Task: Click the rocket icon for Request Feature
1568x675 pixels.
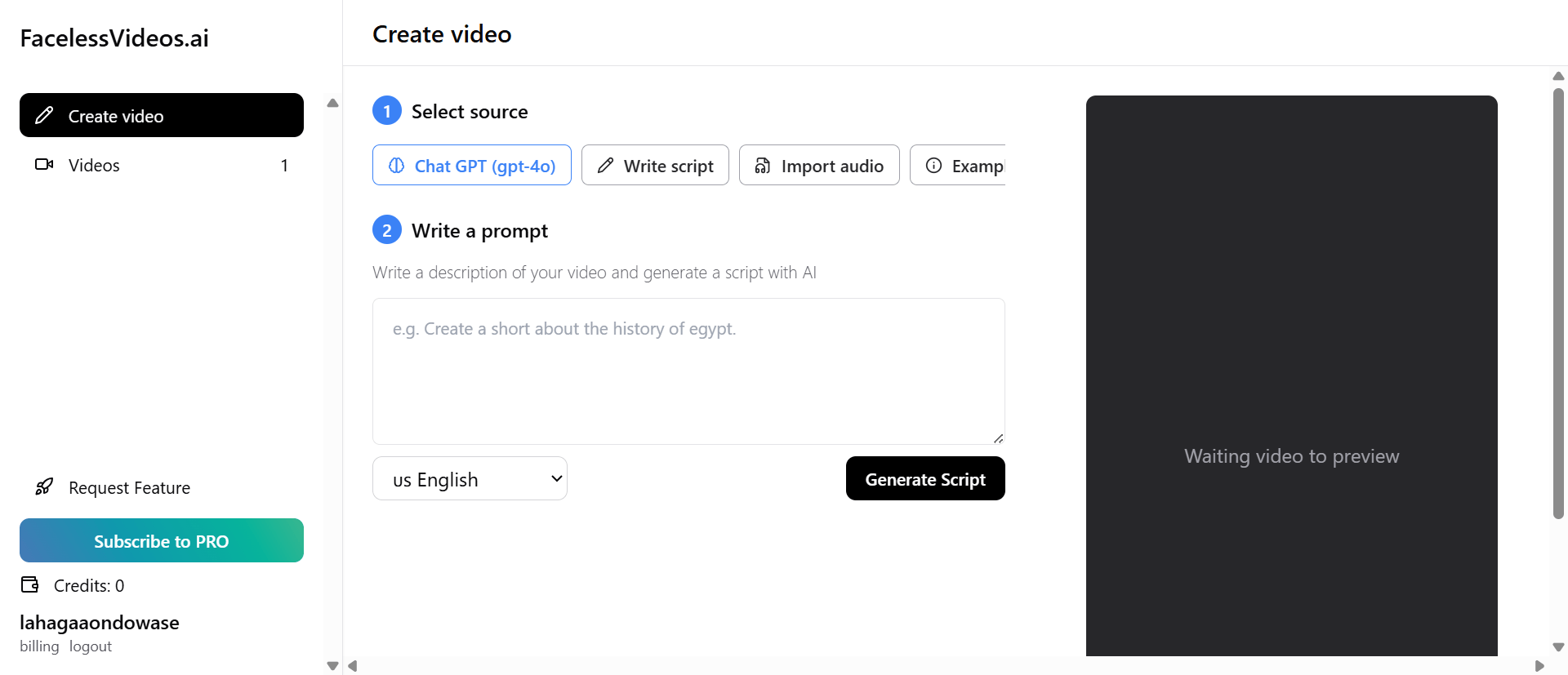Action: point(44,487)
